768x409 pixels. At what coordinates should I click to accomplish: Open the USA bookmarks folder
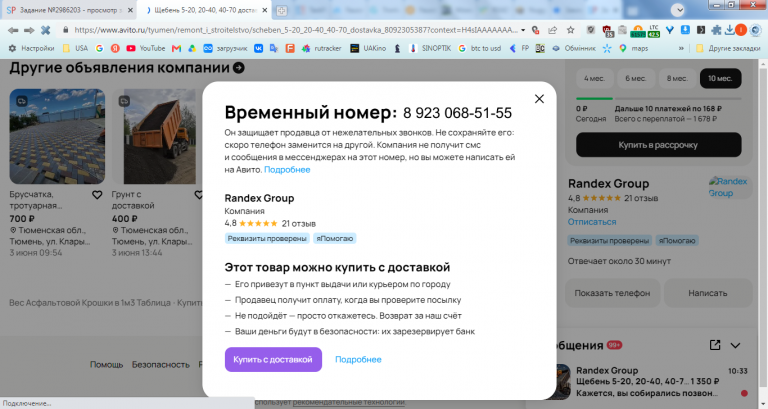point(75,48)
